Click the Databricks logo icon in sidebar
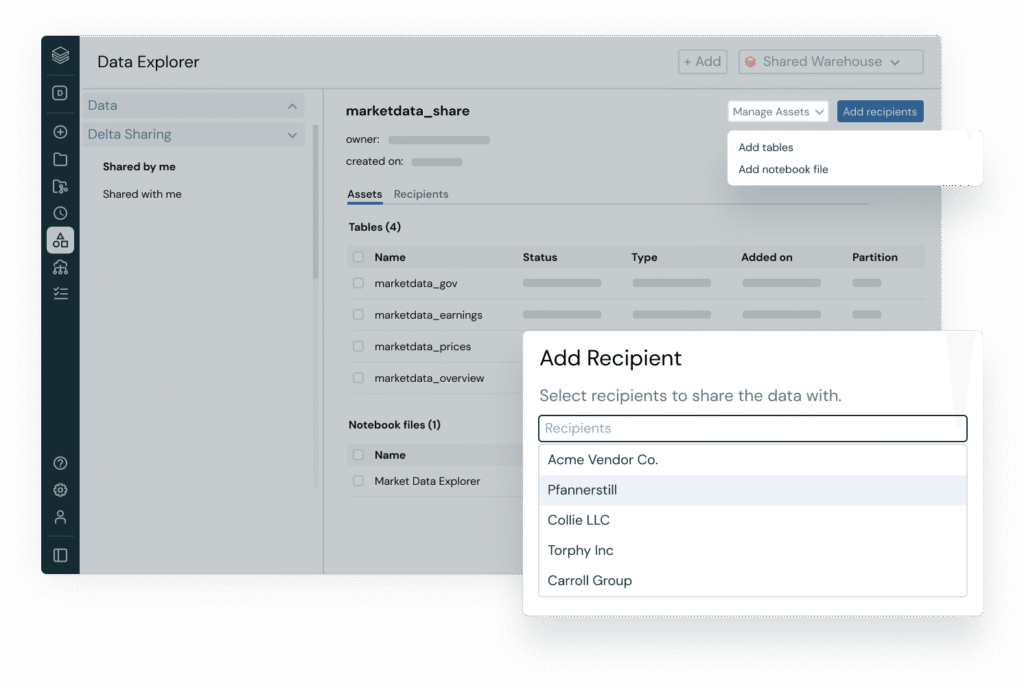This screenshot has width=1024, height=684. (x=60, y=56)
